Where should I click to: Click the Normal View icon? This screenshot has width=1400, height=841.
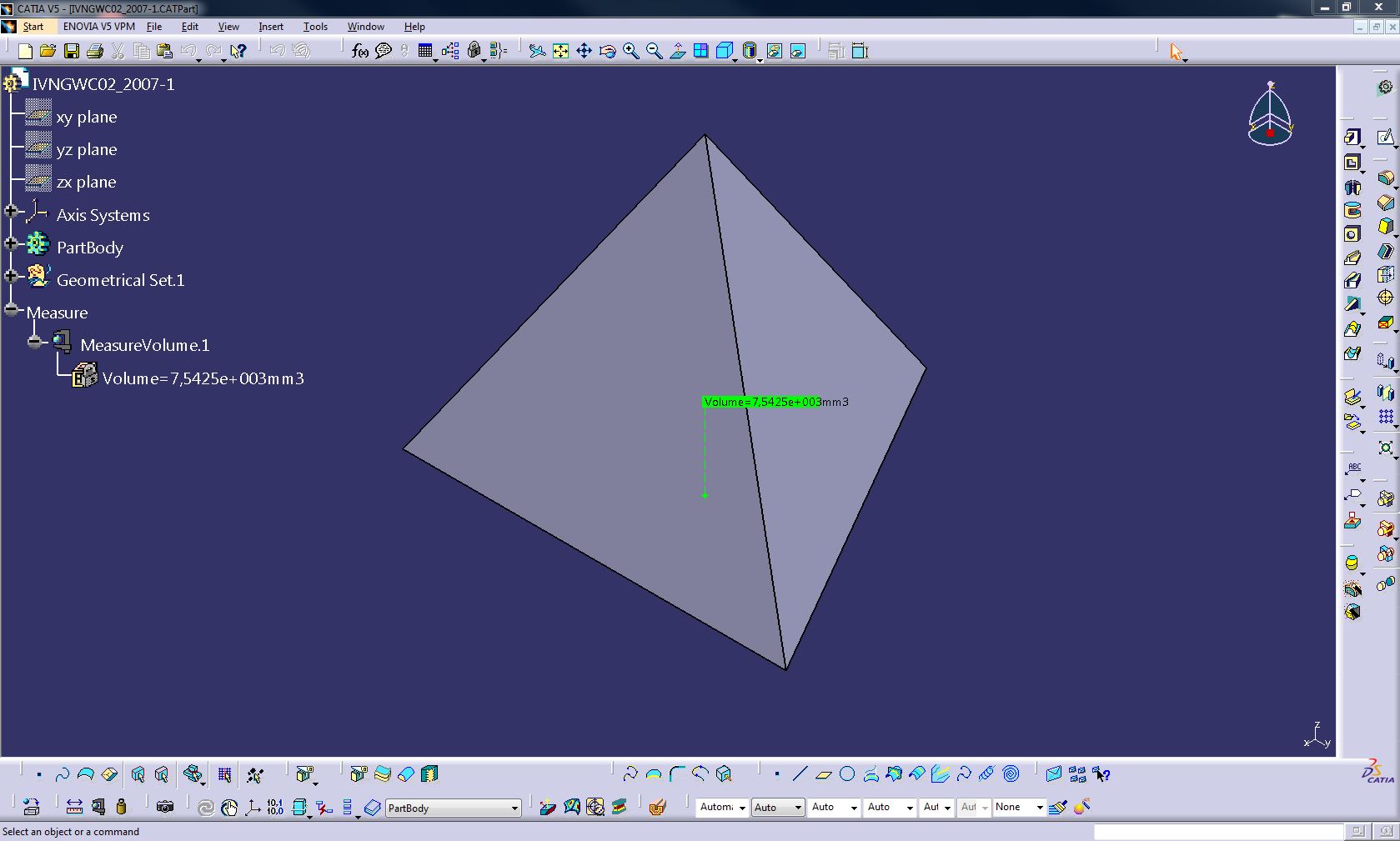click(678, 52)
